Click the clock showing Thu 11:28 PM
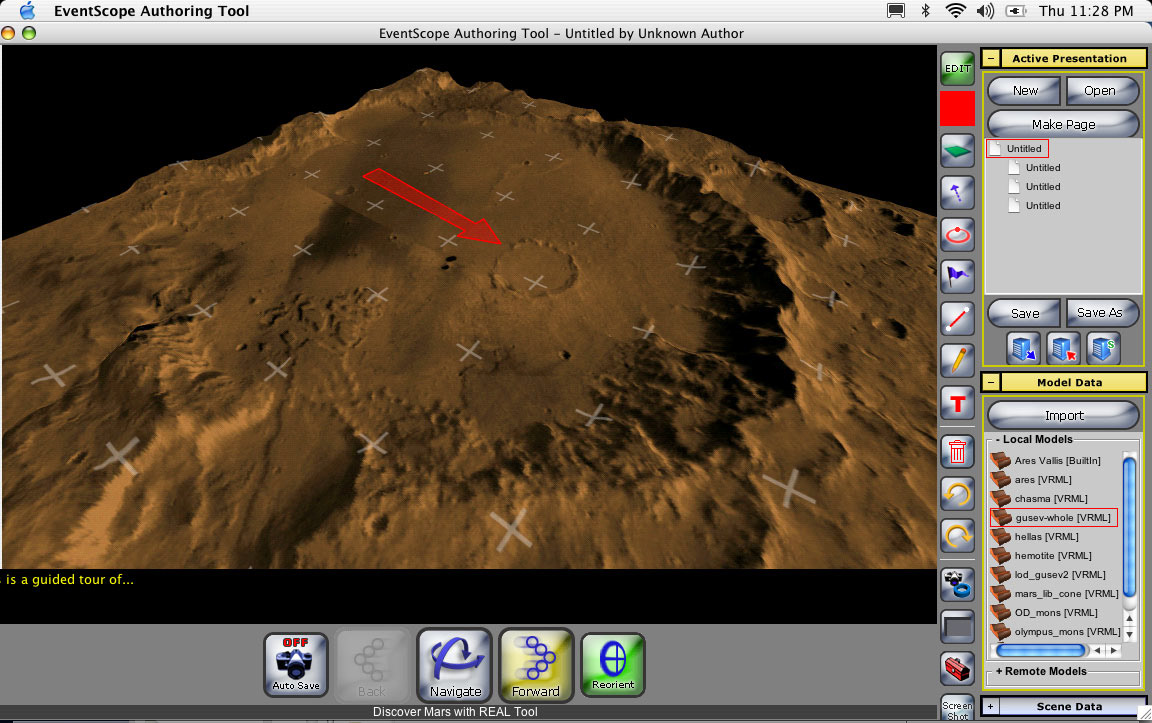 click(1086, 10)
